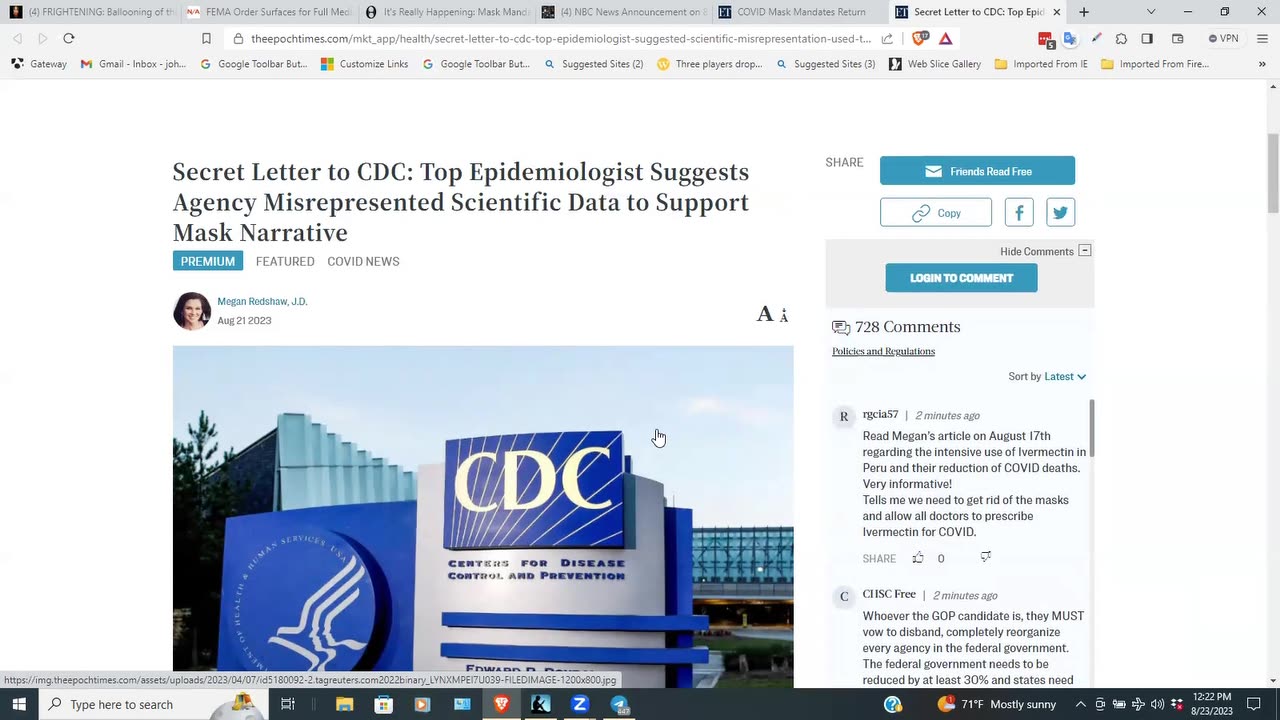
Task: Increase article font size with large A
Action: 765,314
